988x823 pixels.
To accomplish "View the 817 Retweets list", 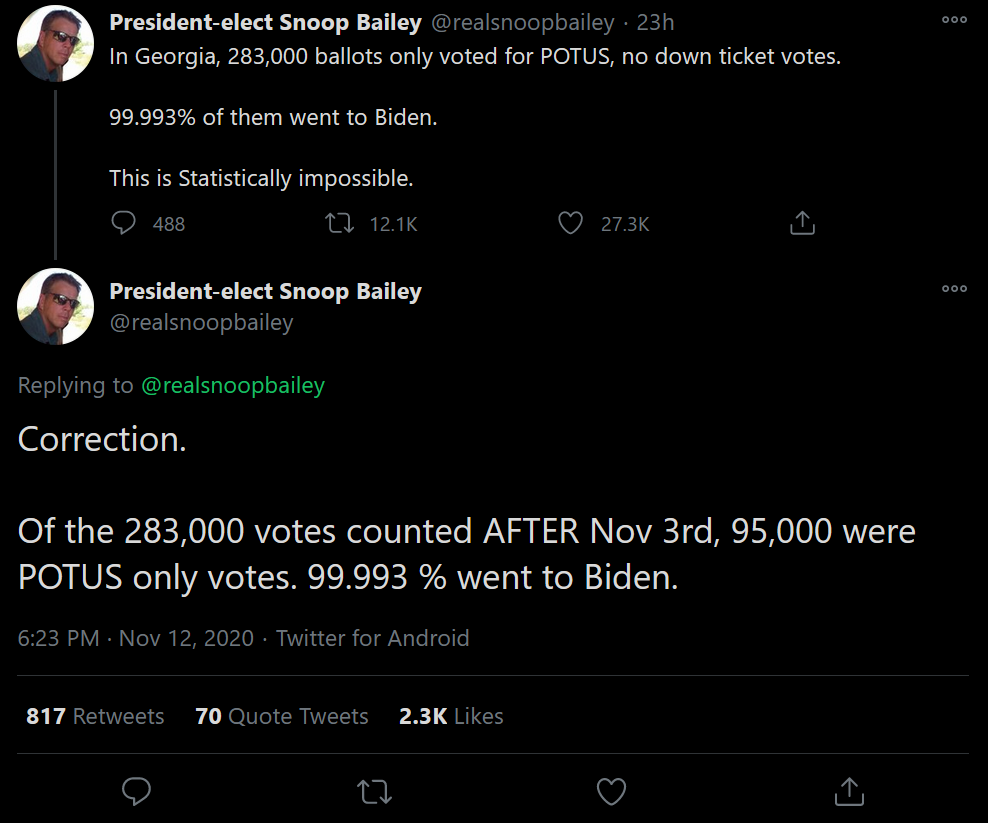I will pyautogui.click(x=95, y=716).
